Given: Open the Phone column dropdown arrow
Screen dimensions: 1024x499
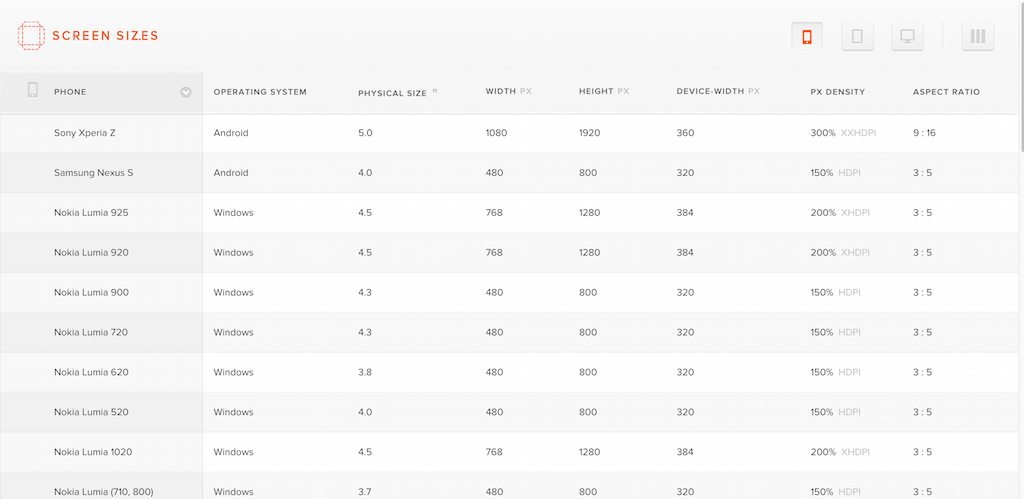Looking at the screenshot, I should (x=186, y=92).
